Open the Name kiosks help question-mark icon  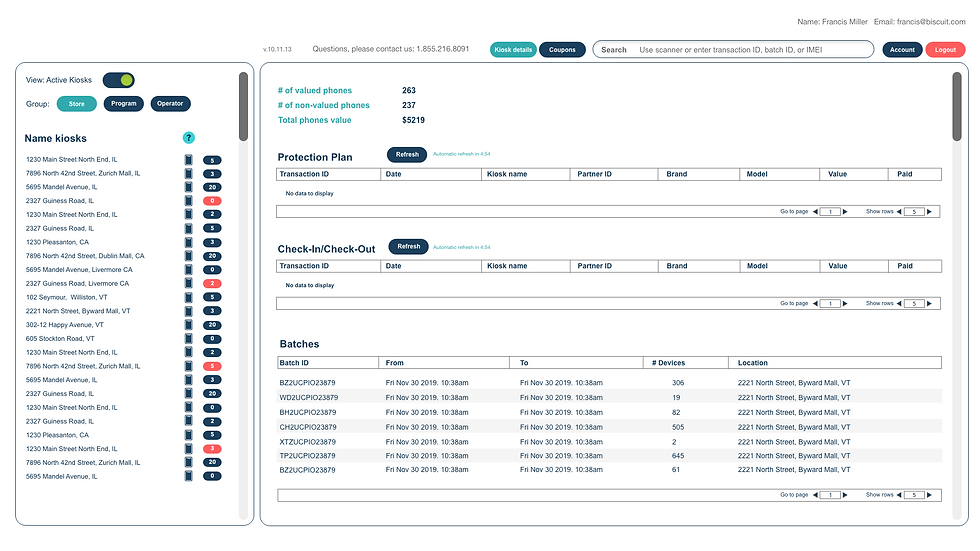point(189,138)
